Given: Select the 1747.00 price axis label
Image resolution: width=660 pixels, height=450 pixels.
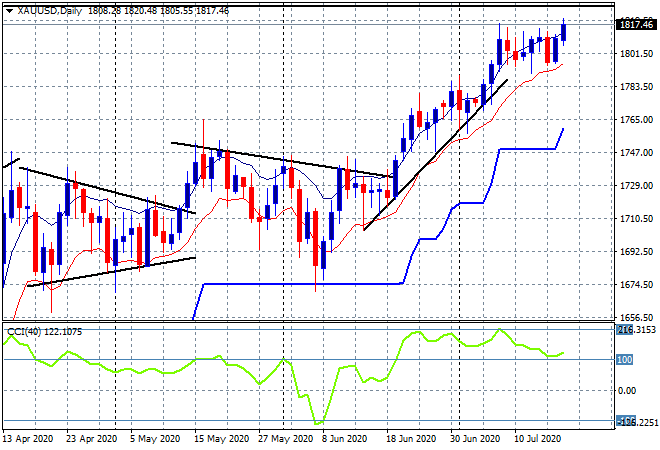Looking at the screenshot, I should click(636, 153).
